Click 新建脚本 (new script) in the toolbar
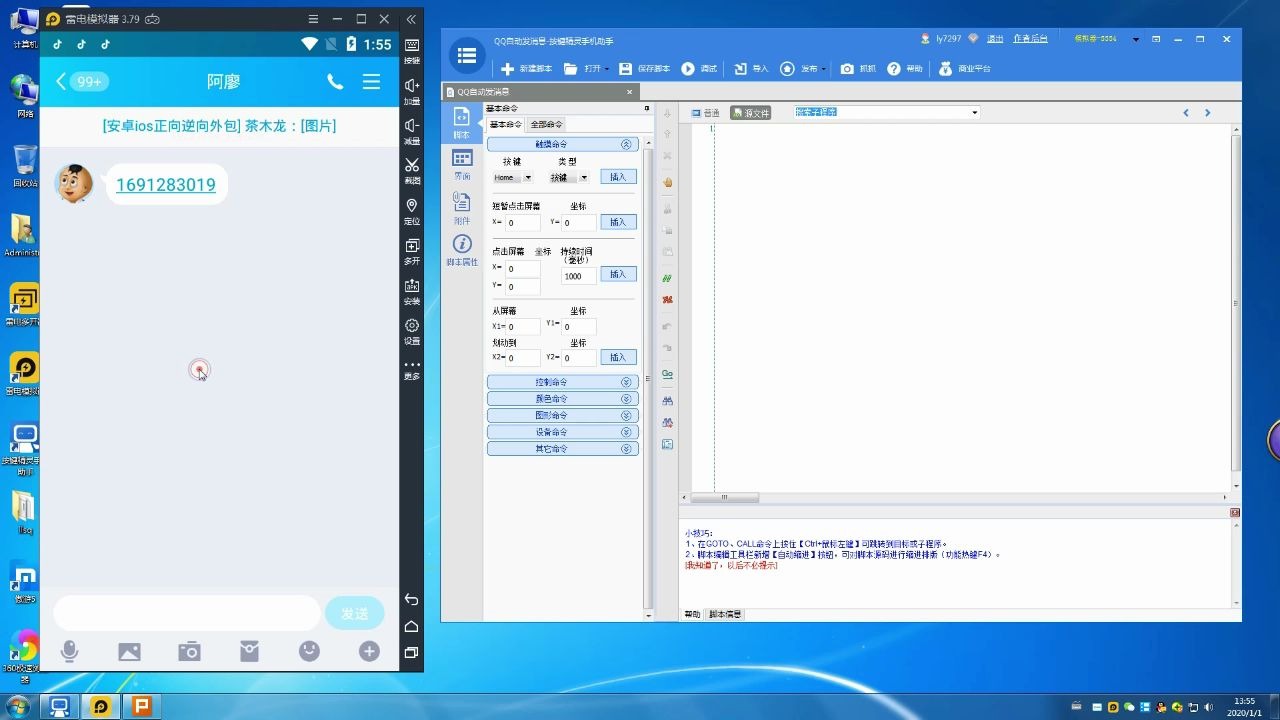 (x=526, y=69)
